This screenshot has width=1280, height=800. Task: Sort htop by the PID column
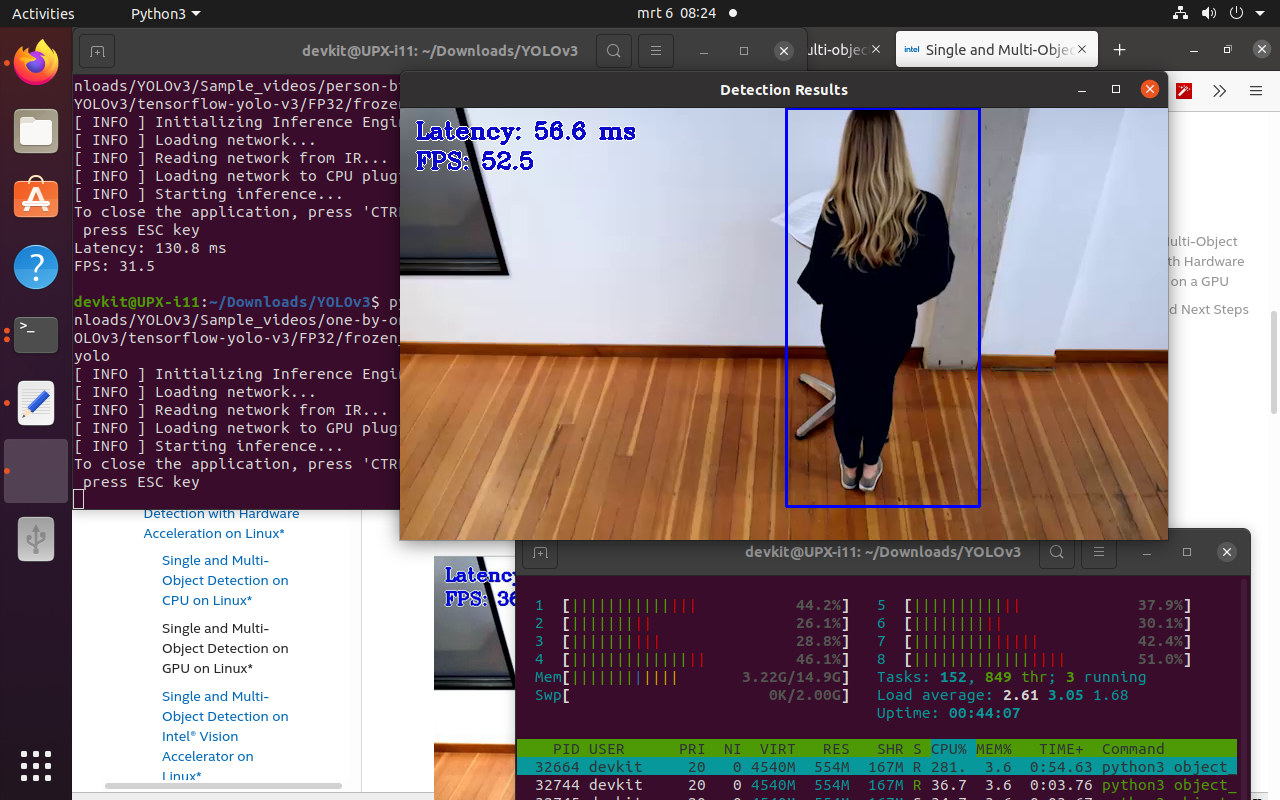point(564,749)
